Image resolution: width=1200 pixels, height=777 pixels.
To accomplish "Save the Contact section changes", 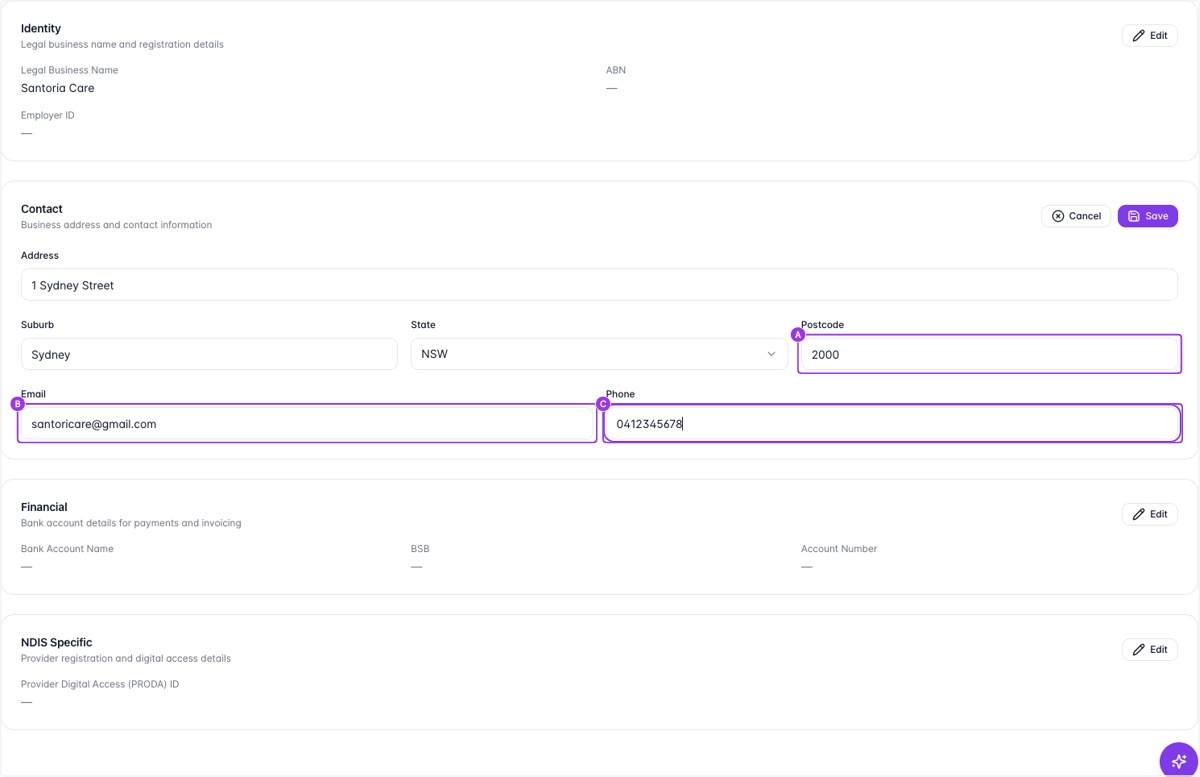I will (1148, 216).
